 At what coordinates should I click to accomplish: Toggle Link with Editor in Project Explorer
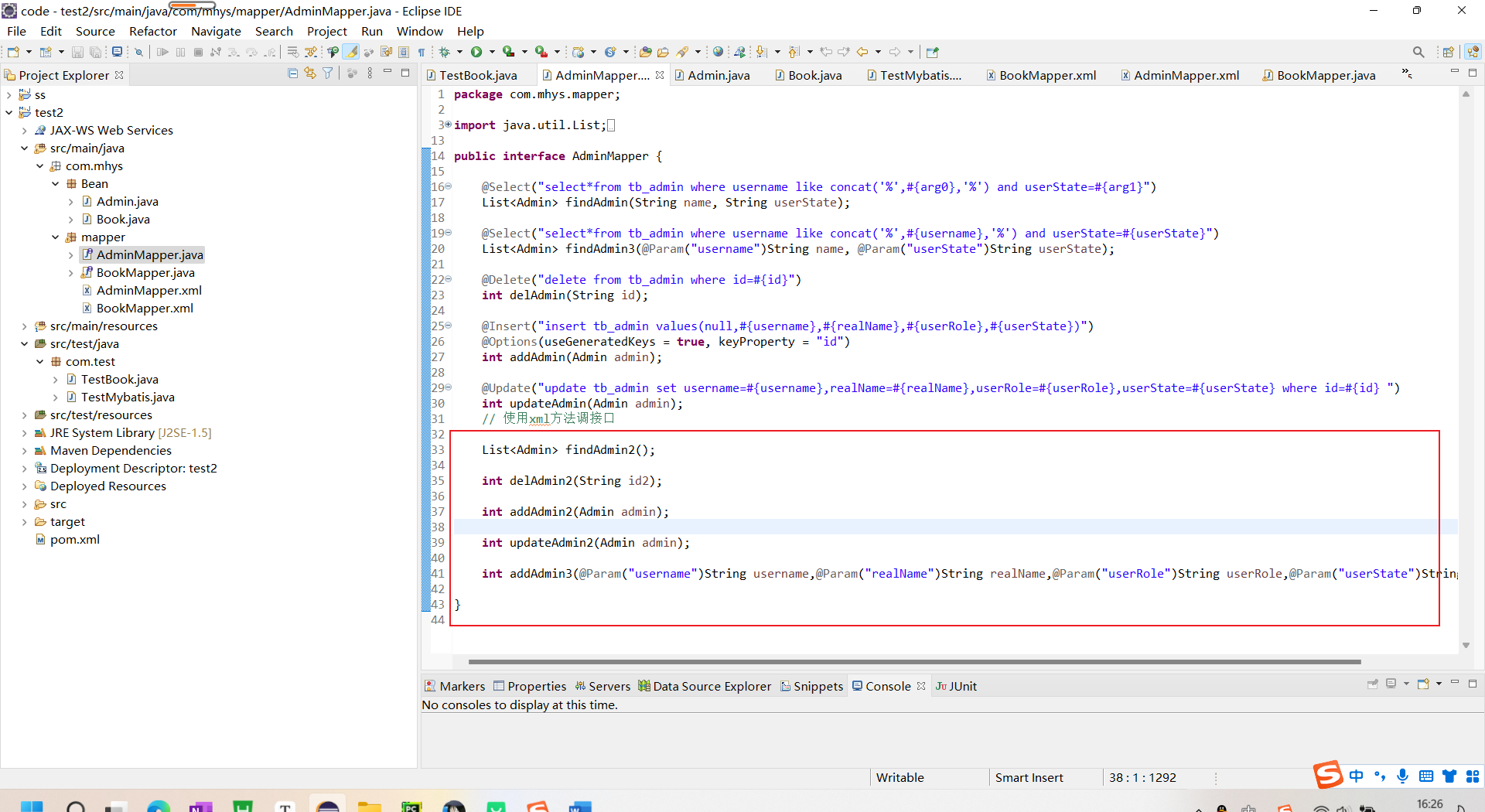tap(310, 73)
